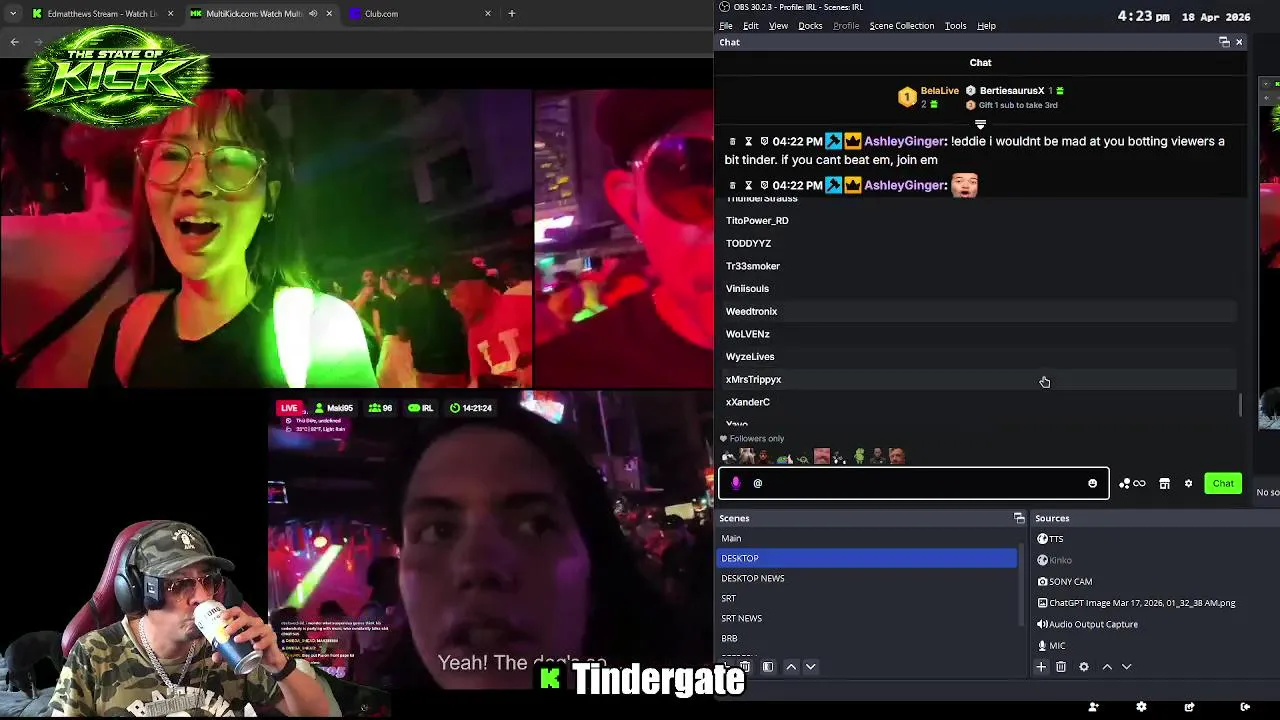Undock the Scenes panel with float icon
The width and height of the screenshot is (1280, 720).
[x=1019, y=518]
